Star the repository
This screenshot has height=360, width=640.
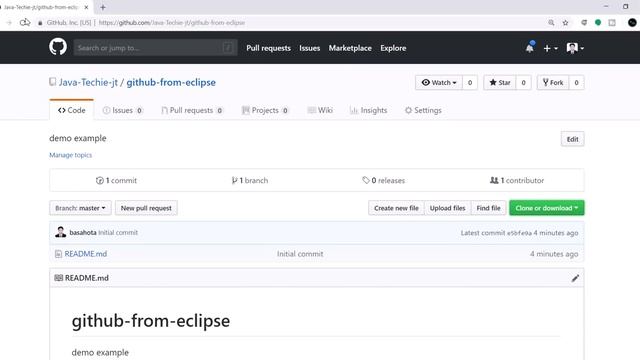click(500, 82)
